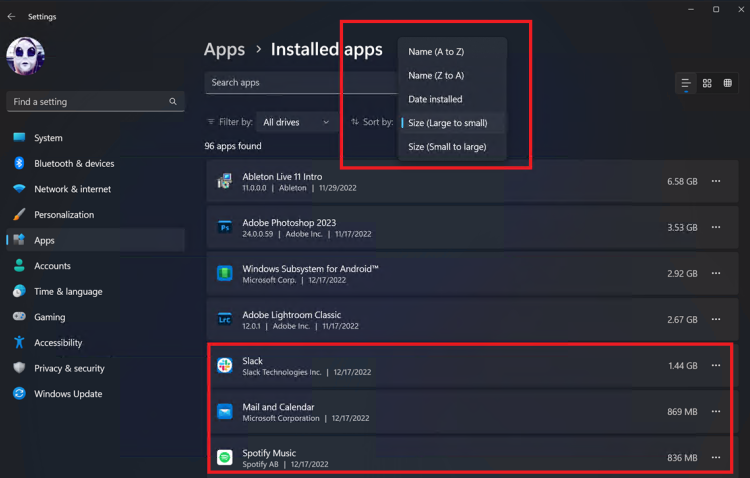
Task: Click the Slack app icon
Action: 225,366
